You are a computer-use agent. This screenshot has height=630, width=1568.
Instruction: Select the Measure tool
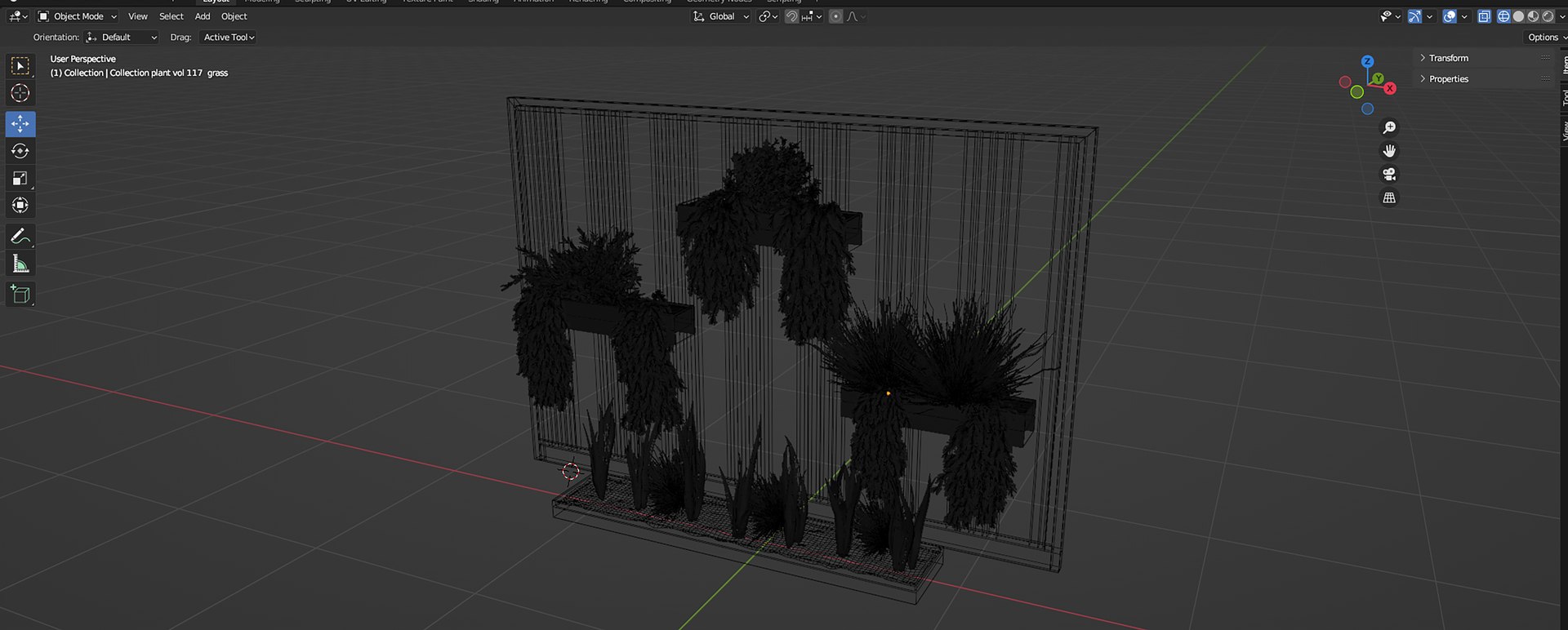tap(20, 264)
